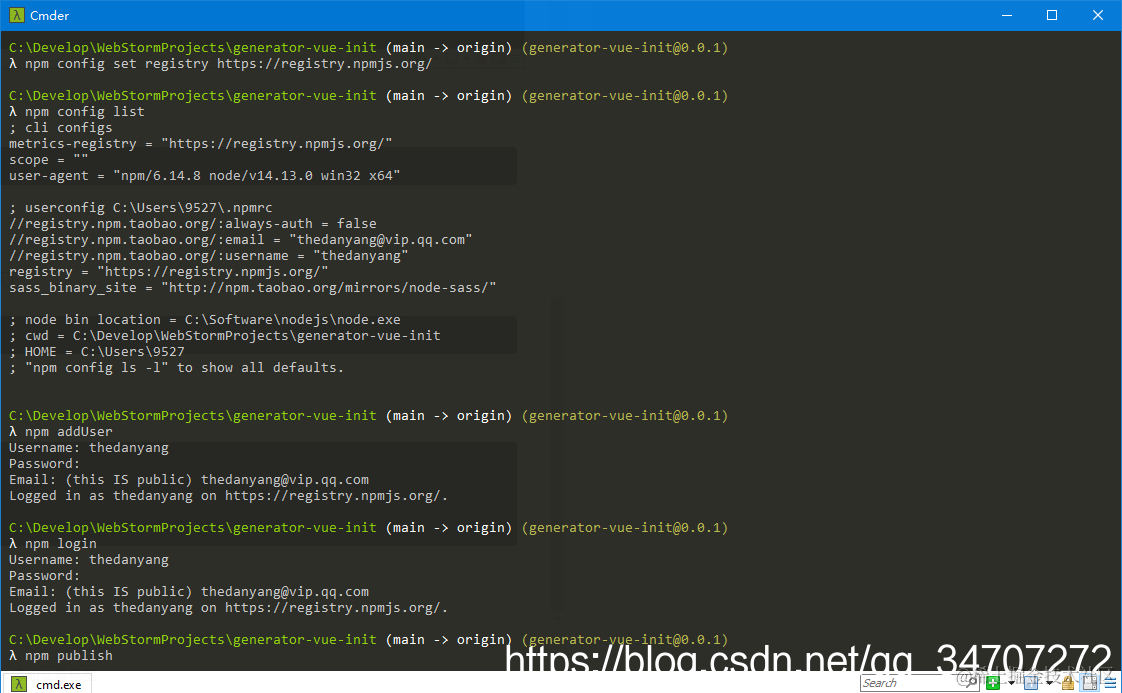Click the npm login command line
1122x693 pixels.
pyautogui.click(x=53, y=544)
